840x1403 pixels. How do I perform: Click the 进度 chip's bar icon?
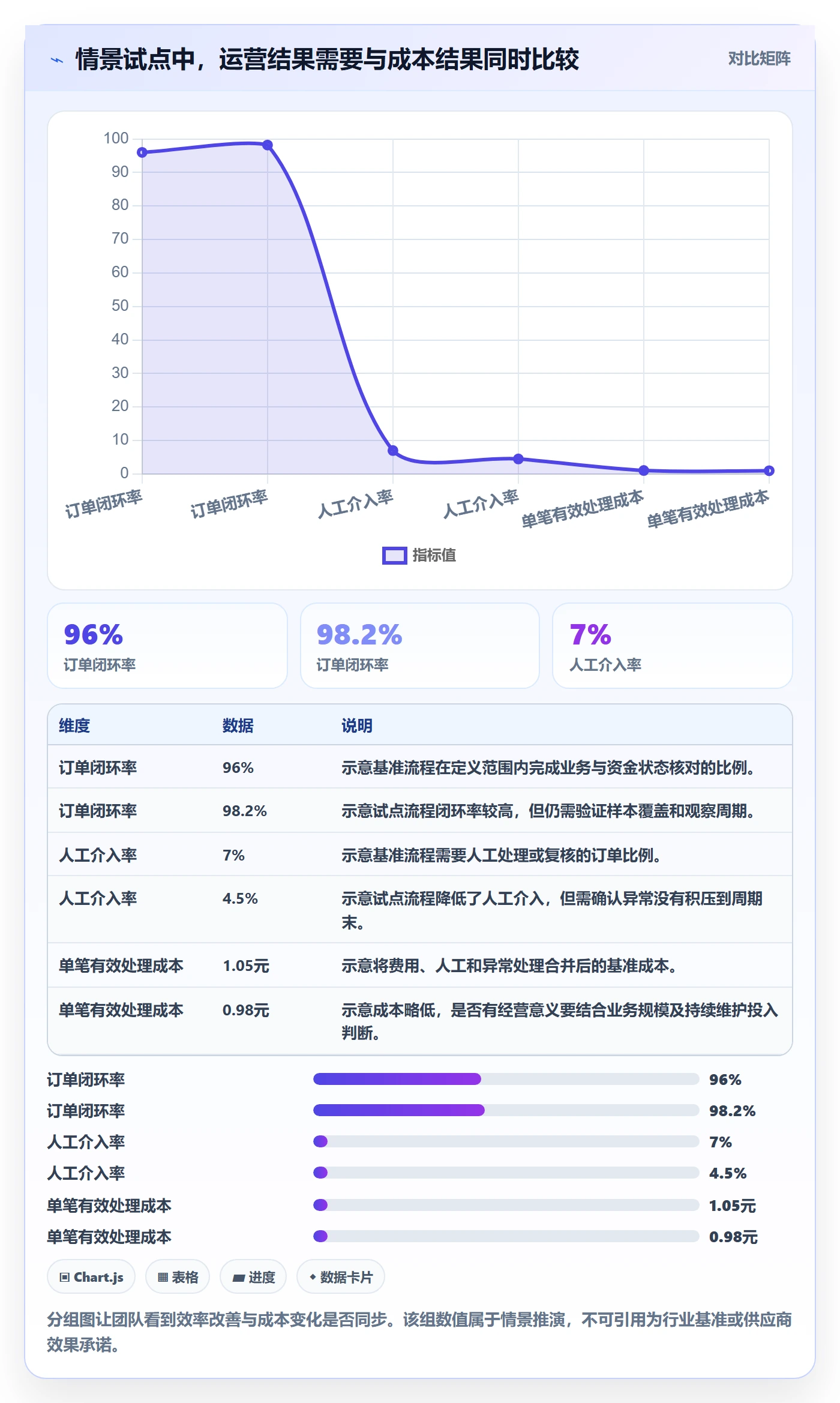click(238, 1278)
